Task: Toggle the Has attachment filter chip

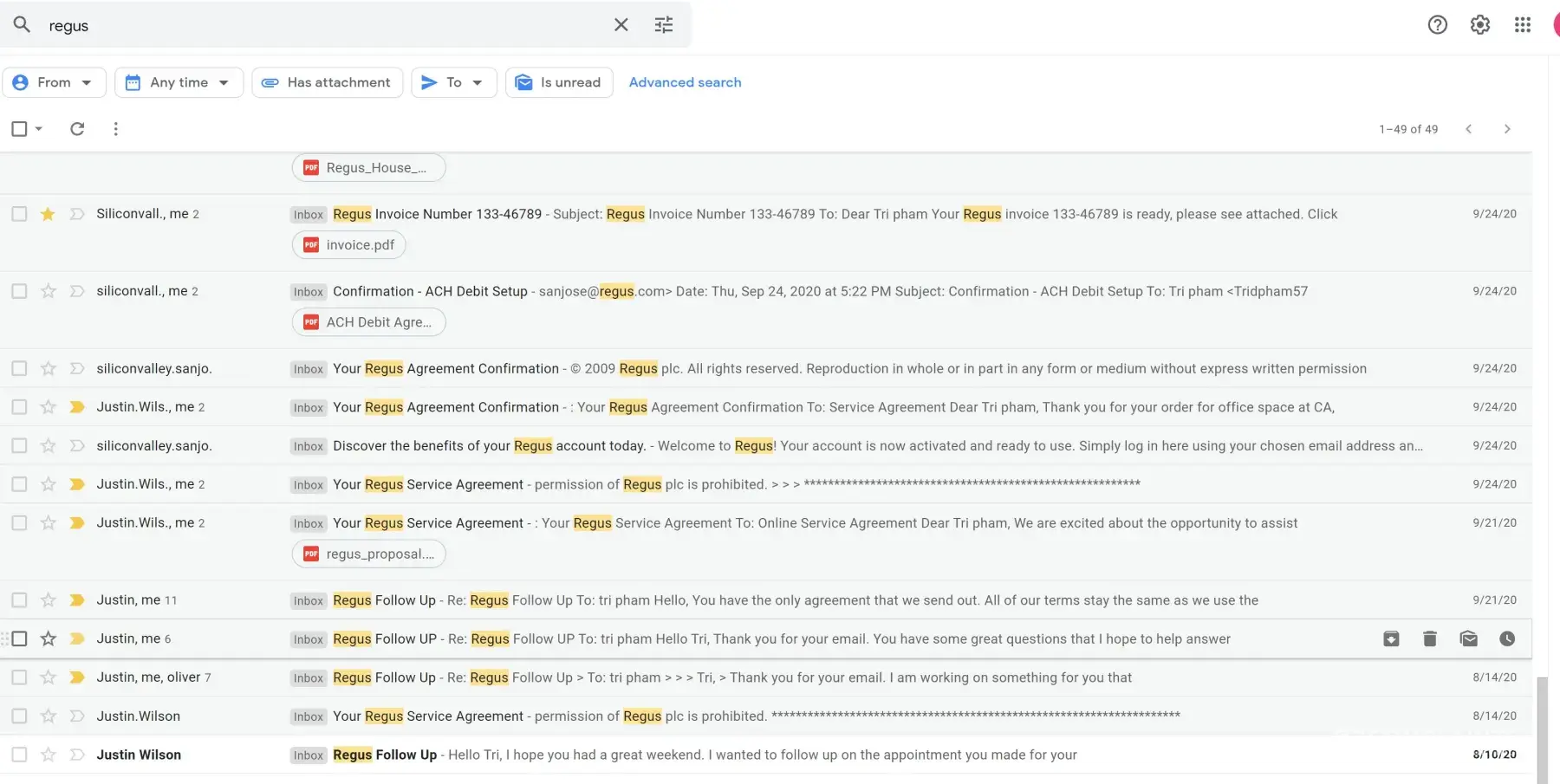Action: click(x=328, y=82)
